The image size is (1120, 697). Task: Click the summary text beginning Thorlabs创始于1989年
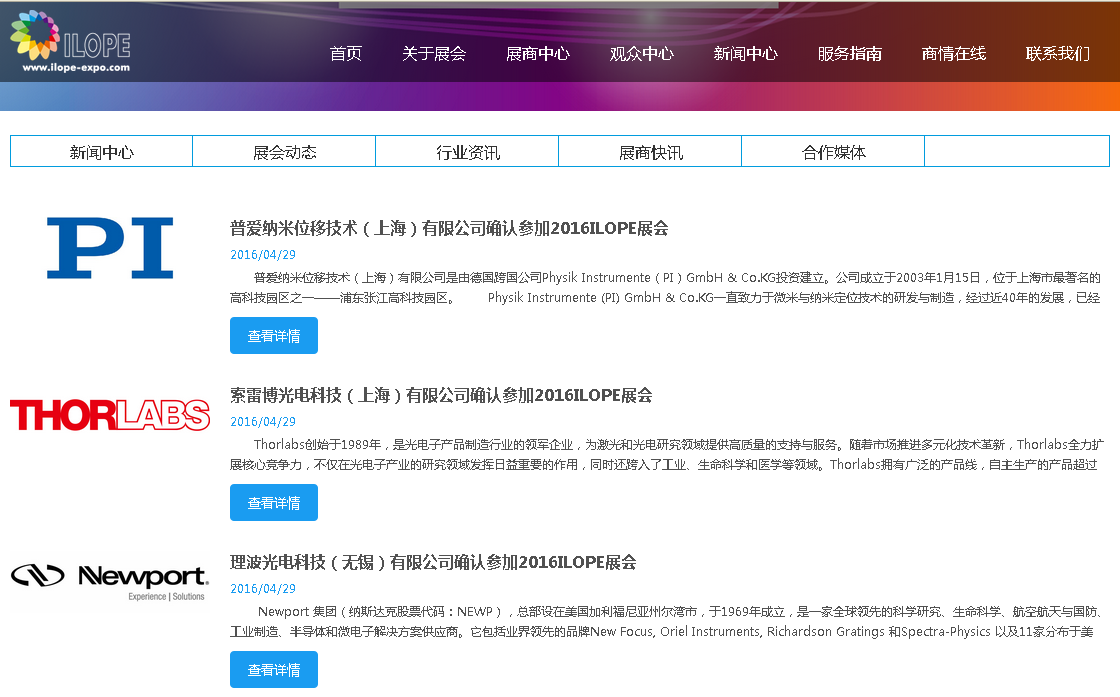[x=666, y=454]
